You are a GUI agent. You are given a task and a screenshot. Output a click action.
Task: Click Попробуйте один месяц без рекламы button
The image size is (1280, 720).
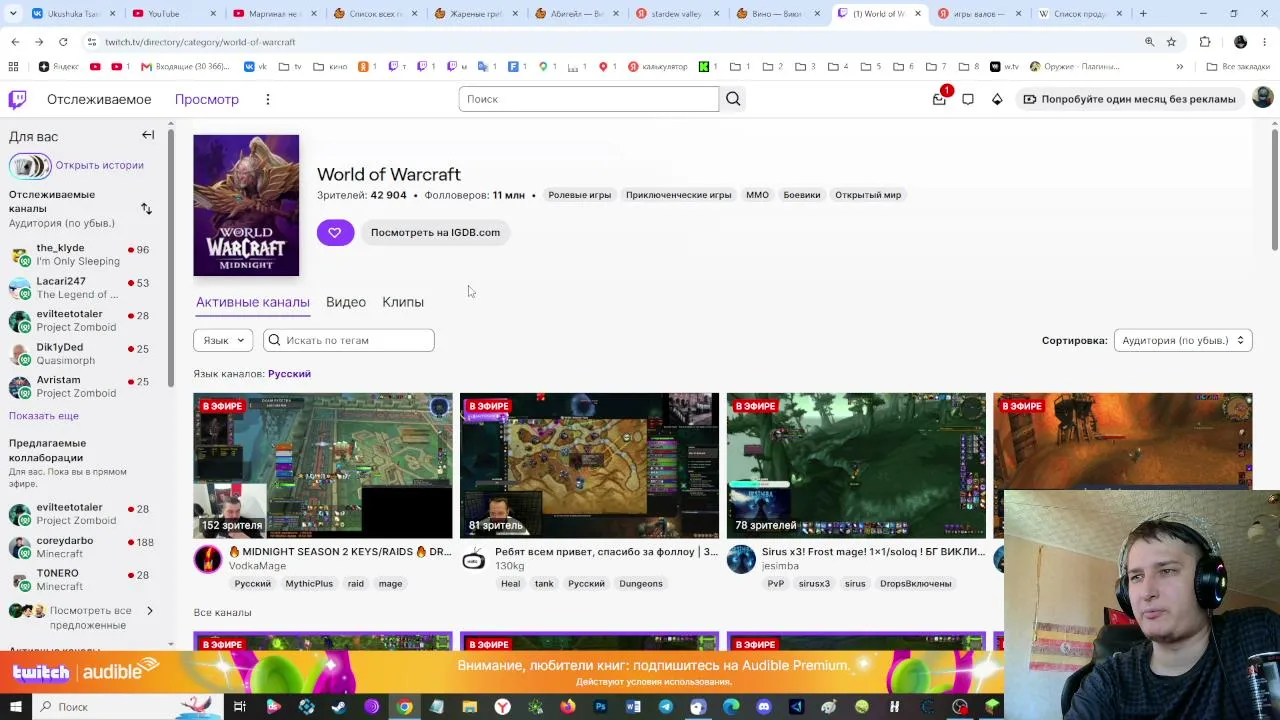pyautogui.click(x=1129, y=99)
